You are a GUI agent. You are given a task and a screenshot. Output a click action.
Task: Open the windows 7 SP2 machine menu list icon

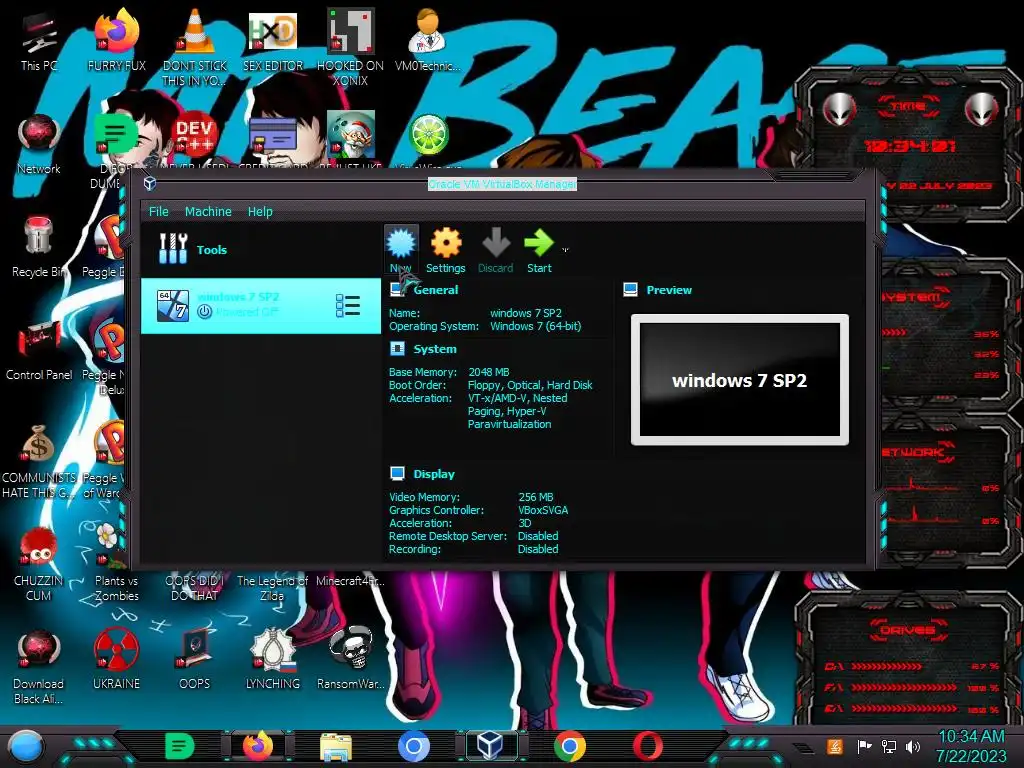(347, 305)
